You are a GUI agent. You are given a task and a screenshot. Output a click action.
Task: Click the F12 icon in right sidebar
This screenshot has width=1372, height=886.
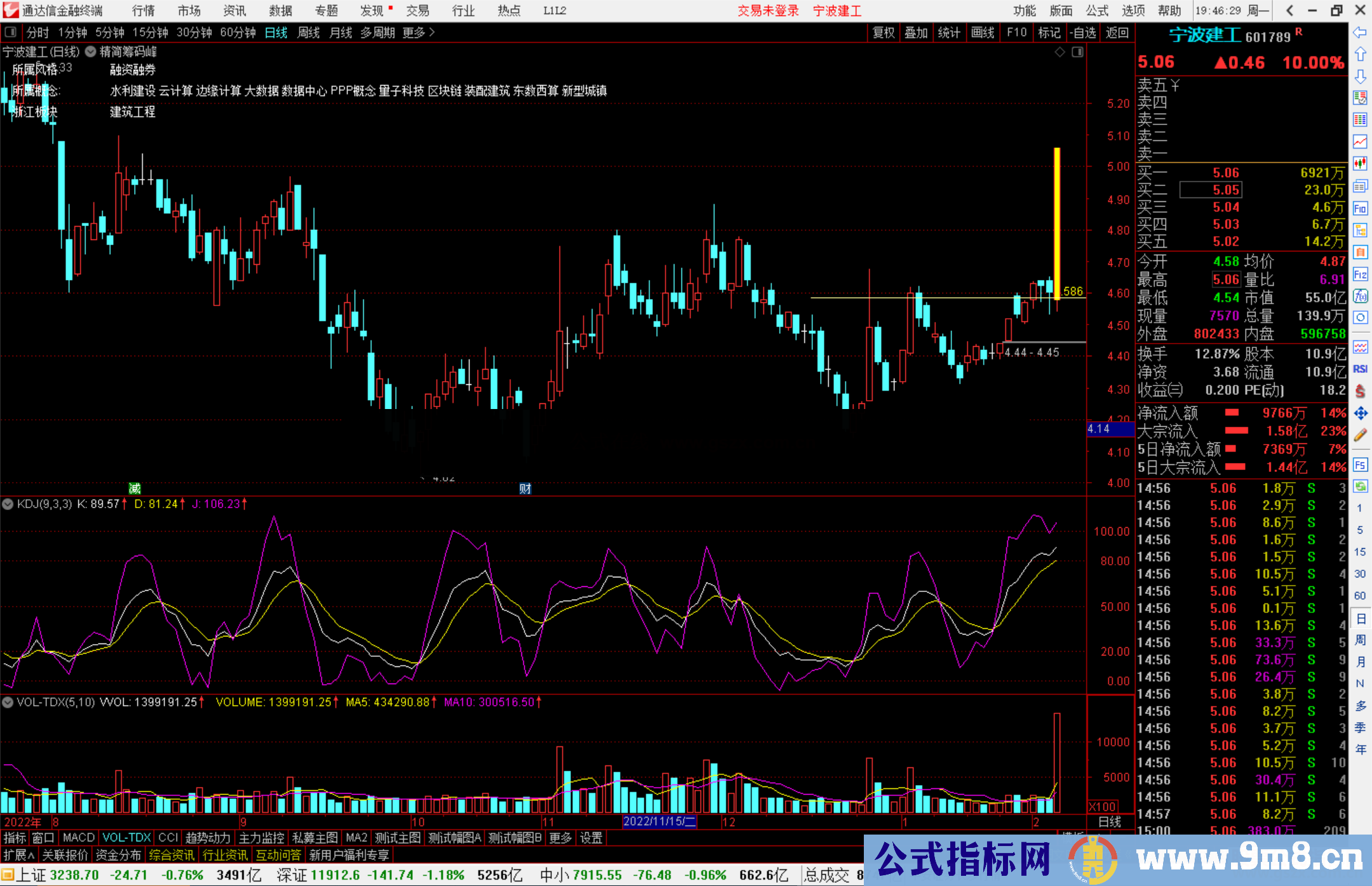tap(1360, 274)
